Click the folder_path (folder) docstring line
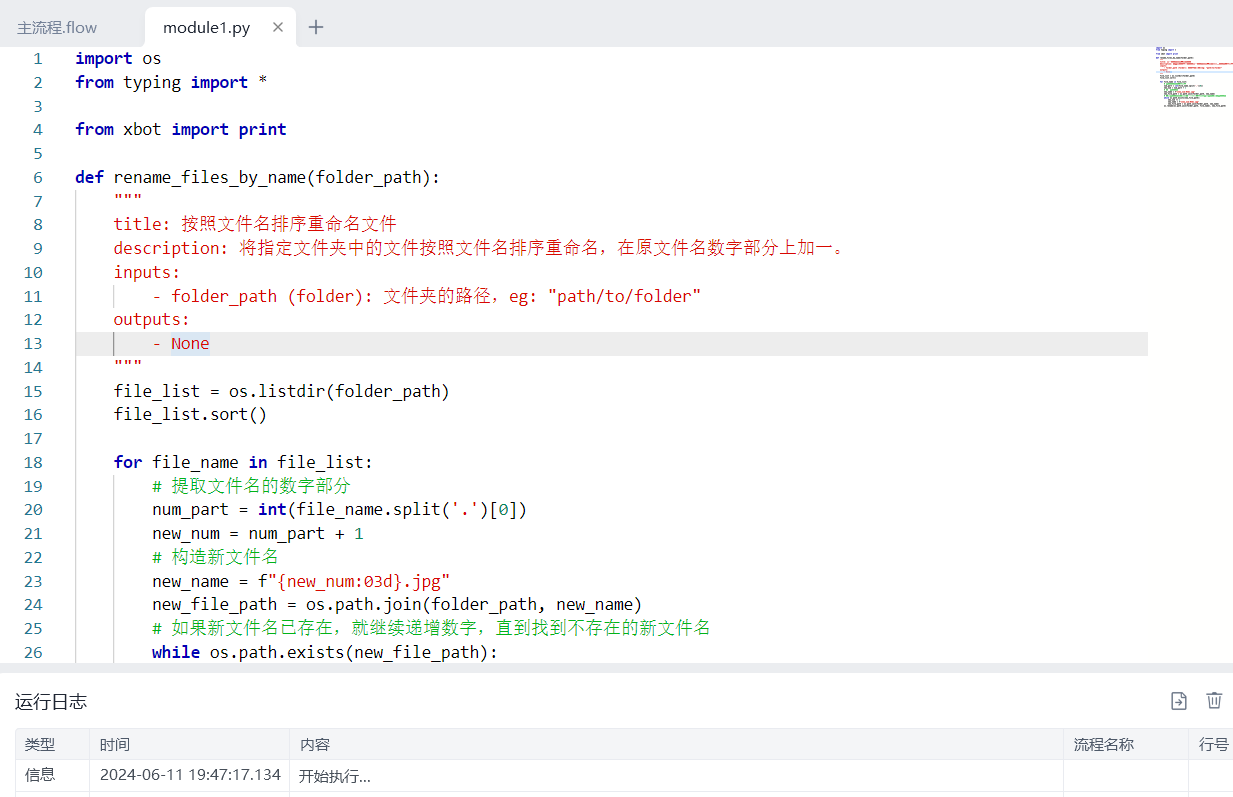The image size is (1233, 797). pyautogui.click(x=427, y=296)
